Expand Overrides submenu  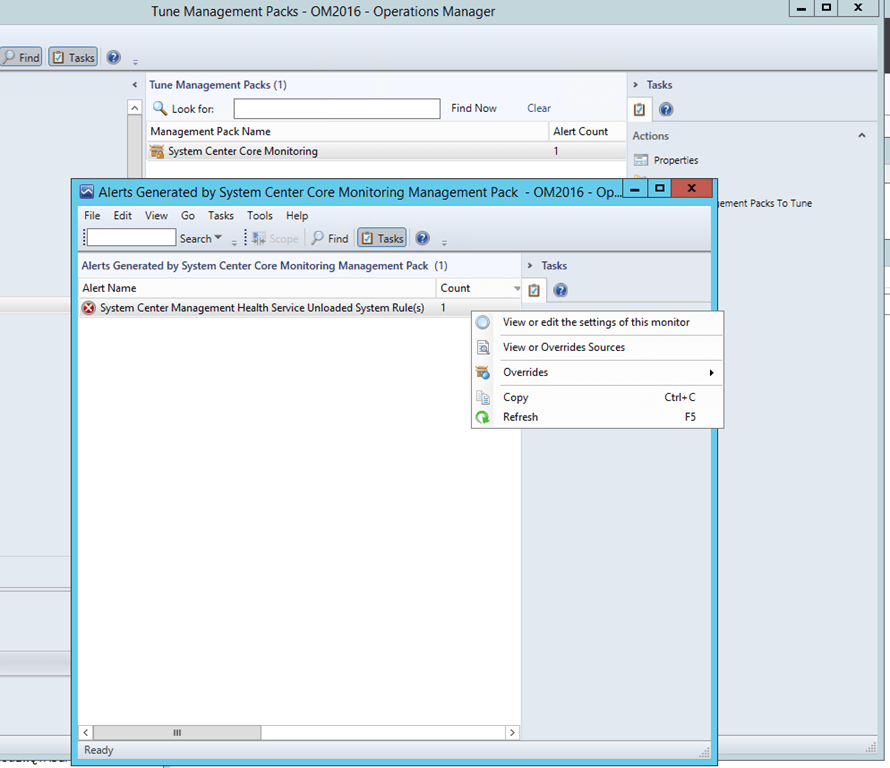pos(597,372)
